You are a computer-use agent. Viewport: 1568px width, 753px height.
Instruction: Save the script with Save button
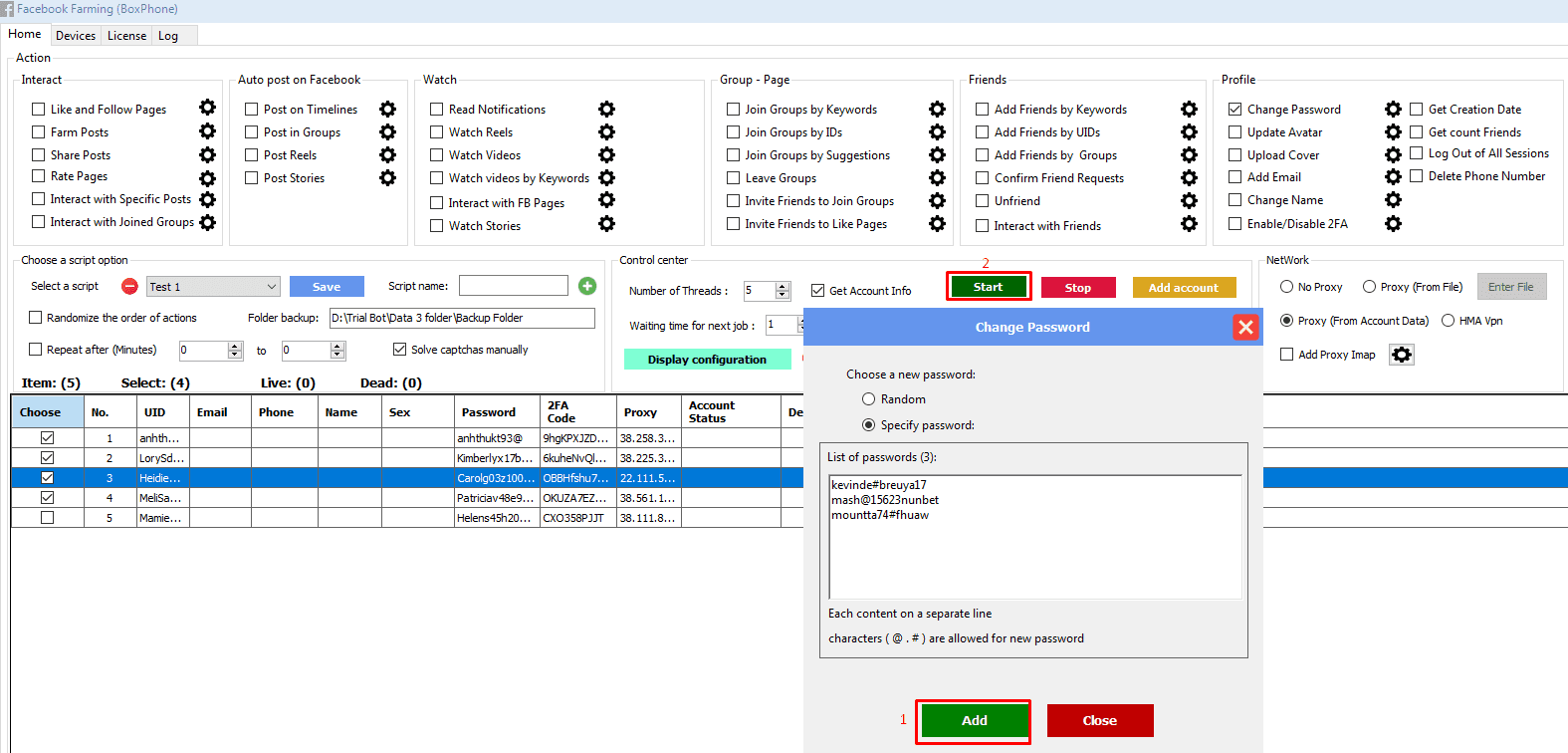pos(327,287)
